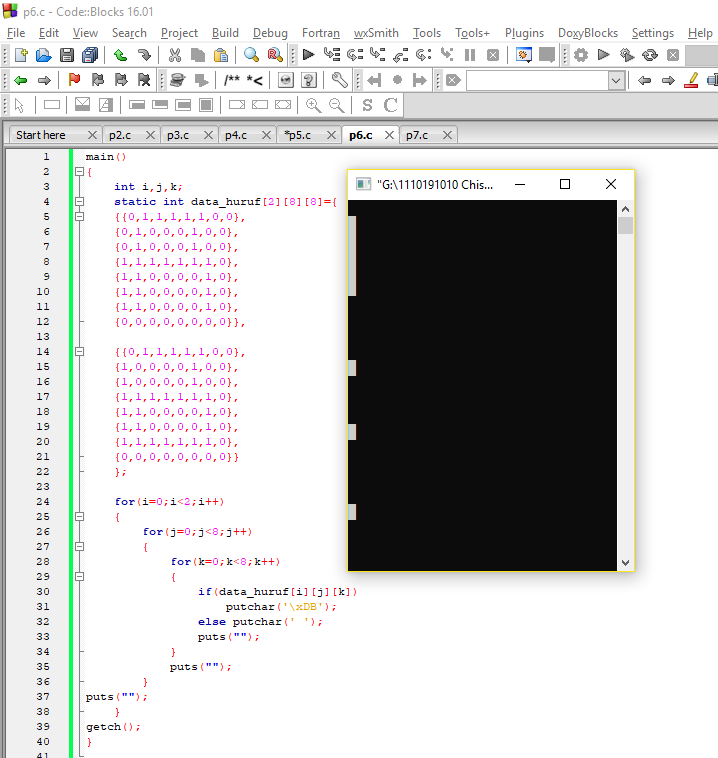This screenshot has height=758, width=718.
Task: Zoom in with magnifier plus icon
Action: [313, 105]
